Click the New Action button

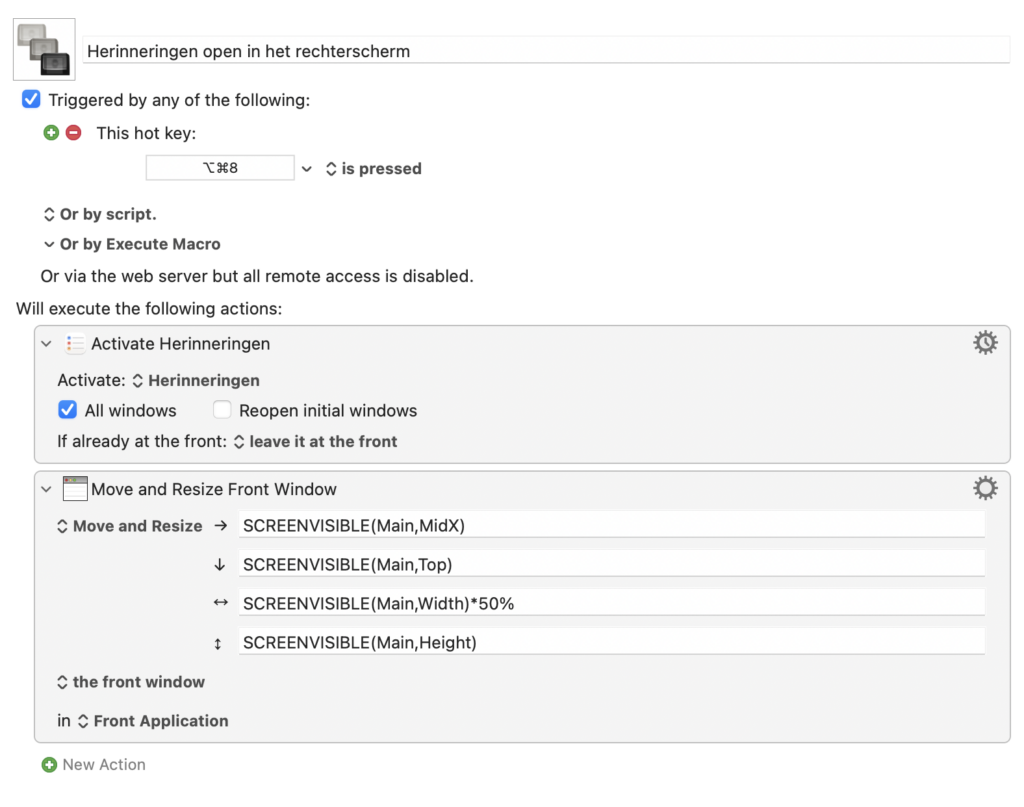tap(103, 765)
